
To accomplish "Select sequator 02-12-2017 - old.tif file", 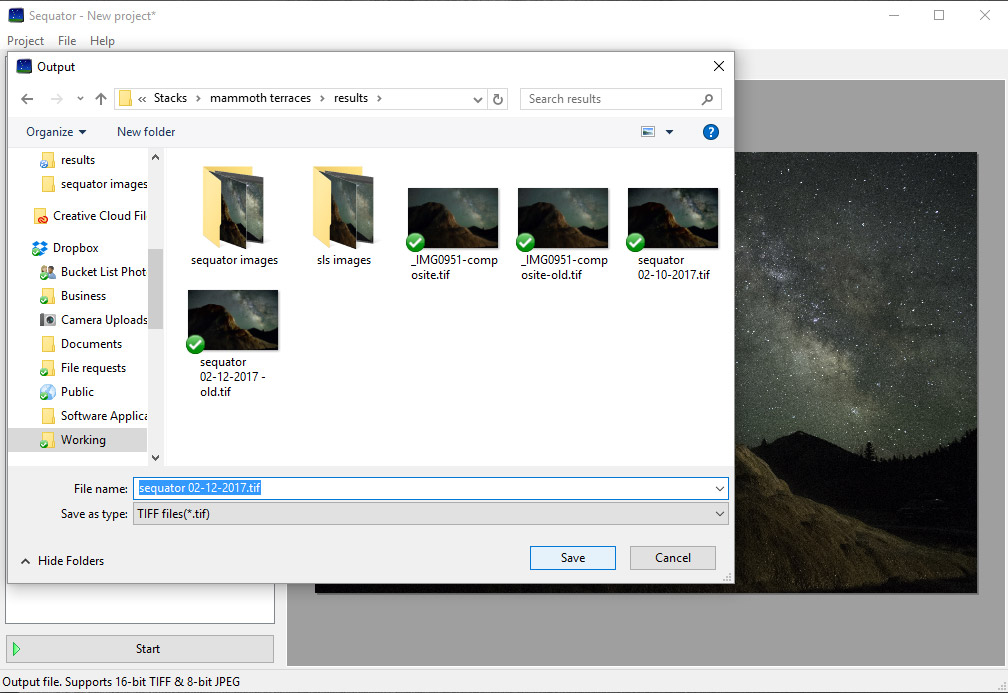I will pyautogui.click(x=233, y=343).
